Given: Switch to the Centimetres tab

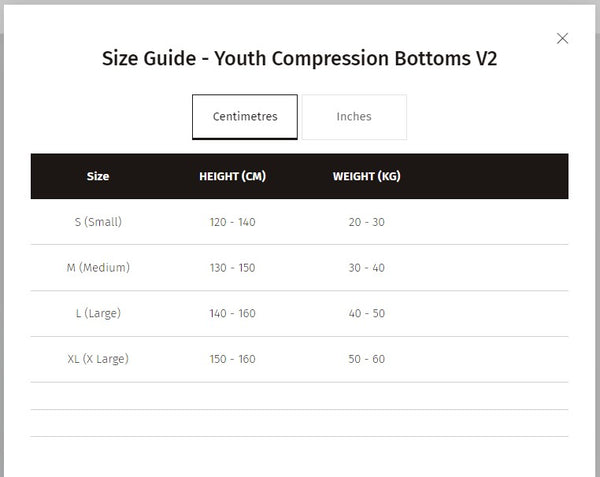Looking at the screenshot, I should pos(245,117).
